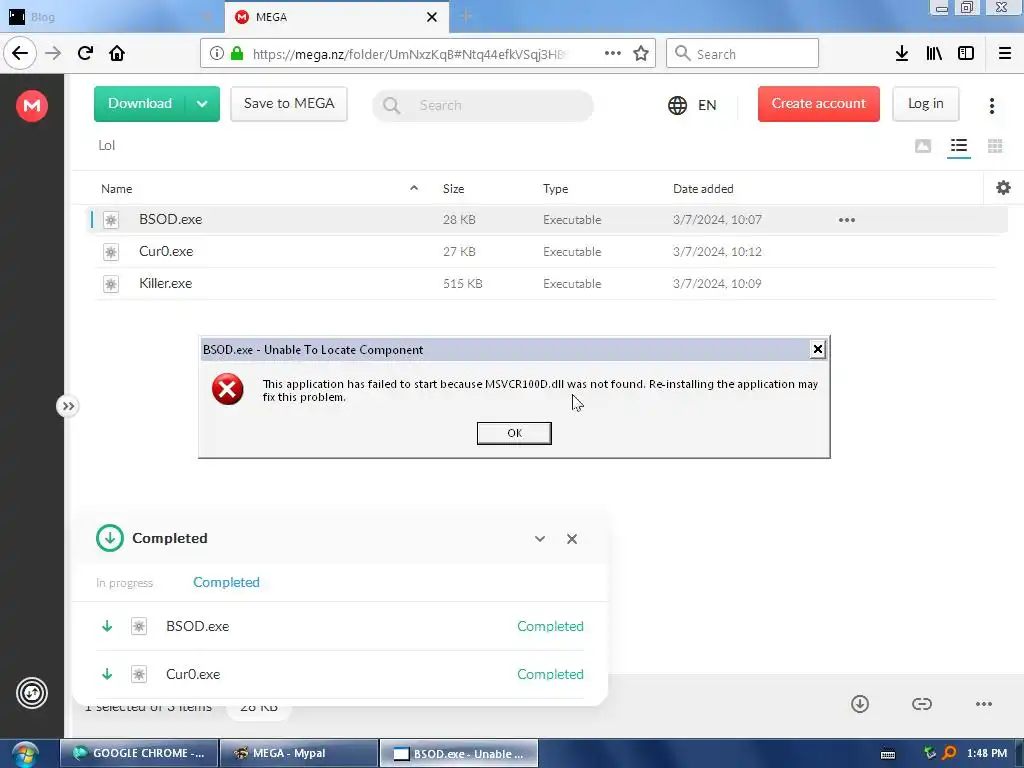
Task: Select the list view icon
Action: click(x=959, y=146)
